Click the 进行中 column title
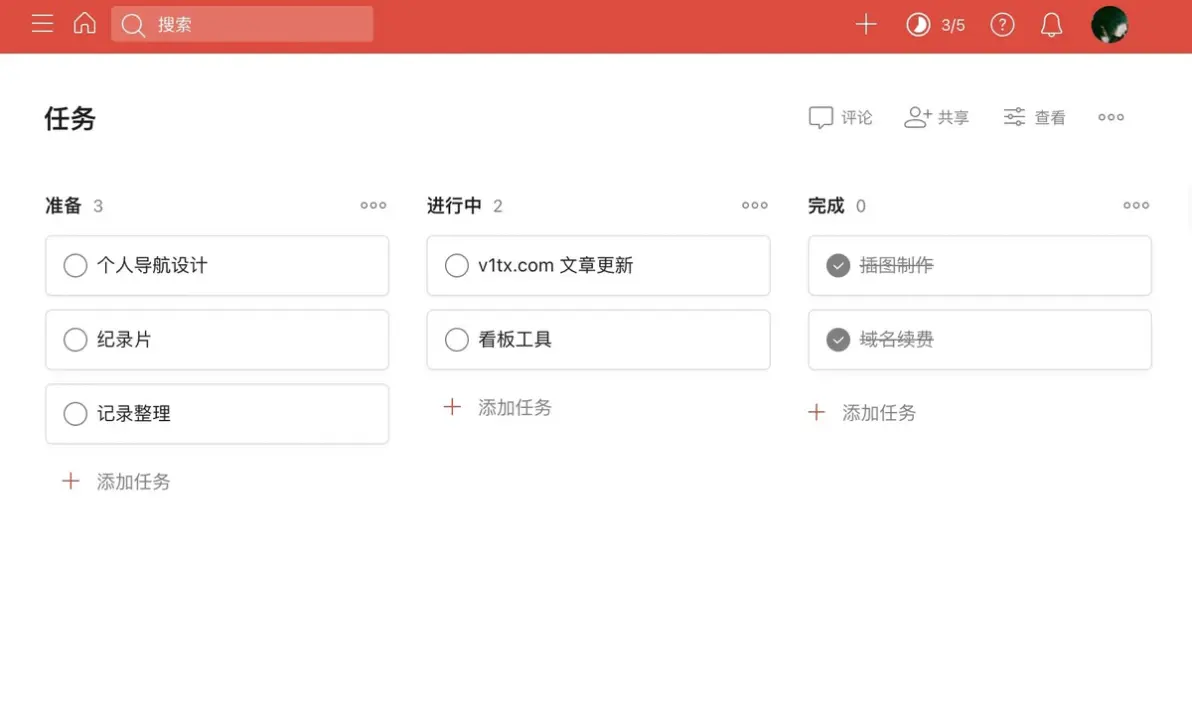Image resolution: width=1192 pixels, height=702 pixels. [454, 206]
